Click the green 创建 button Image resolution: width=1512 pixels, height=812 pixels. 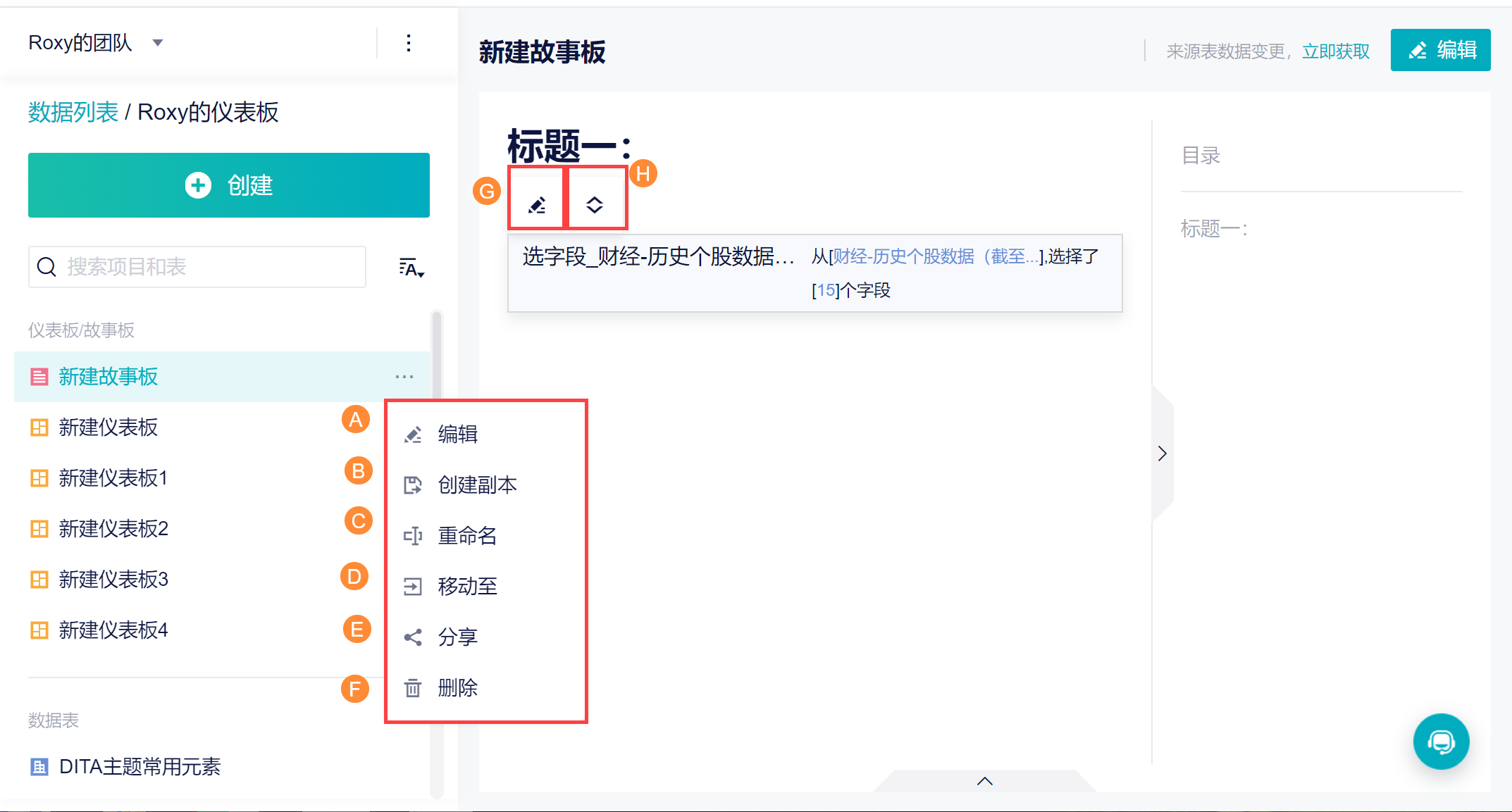(229, 185)
